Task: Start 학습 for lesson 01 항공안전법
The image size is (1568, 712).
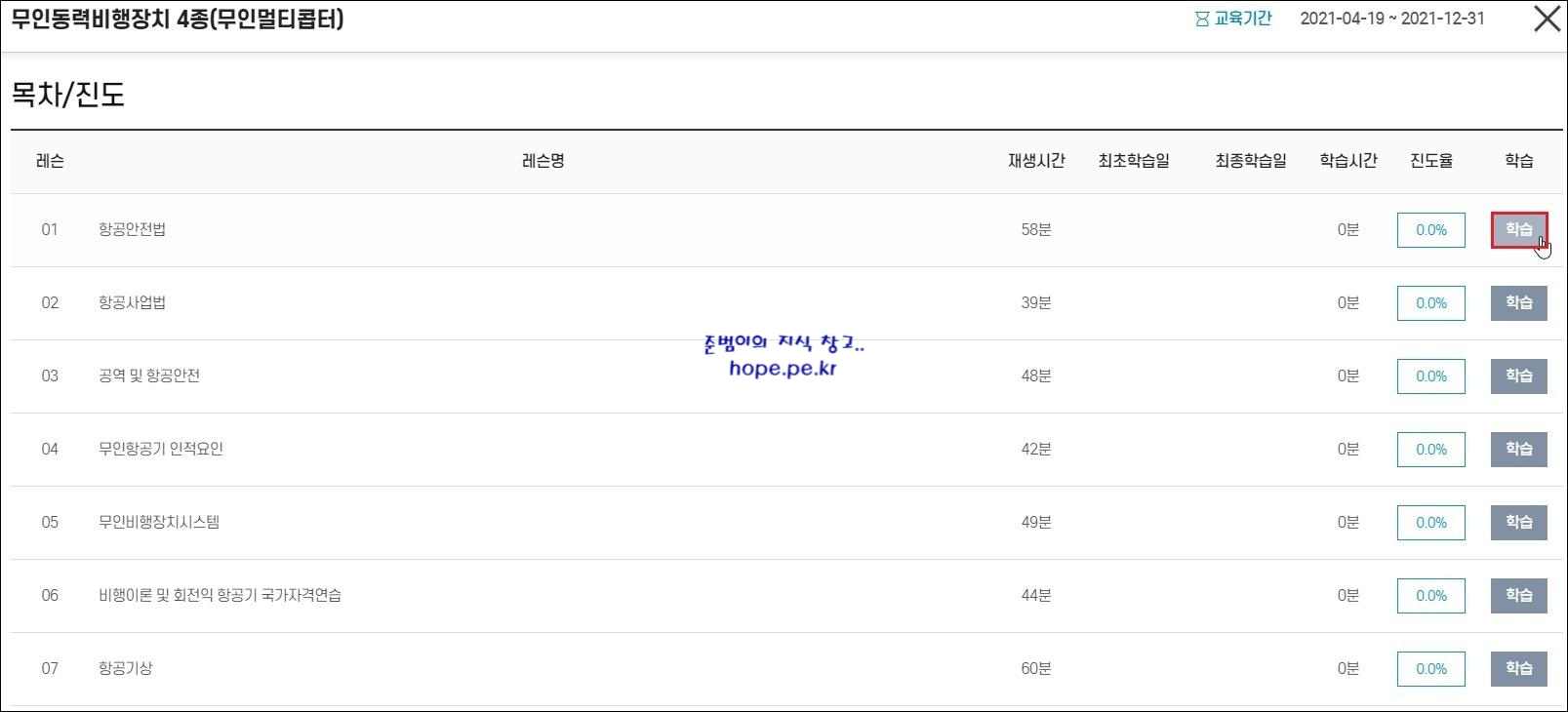Action: 1519,230
